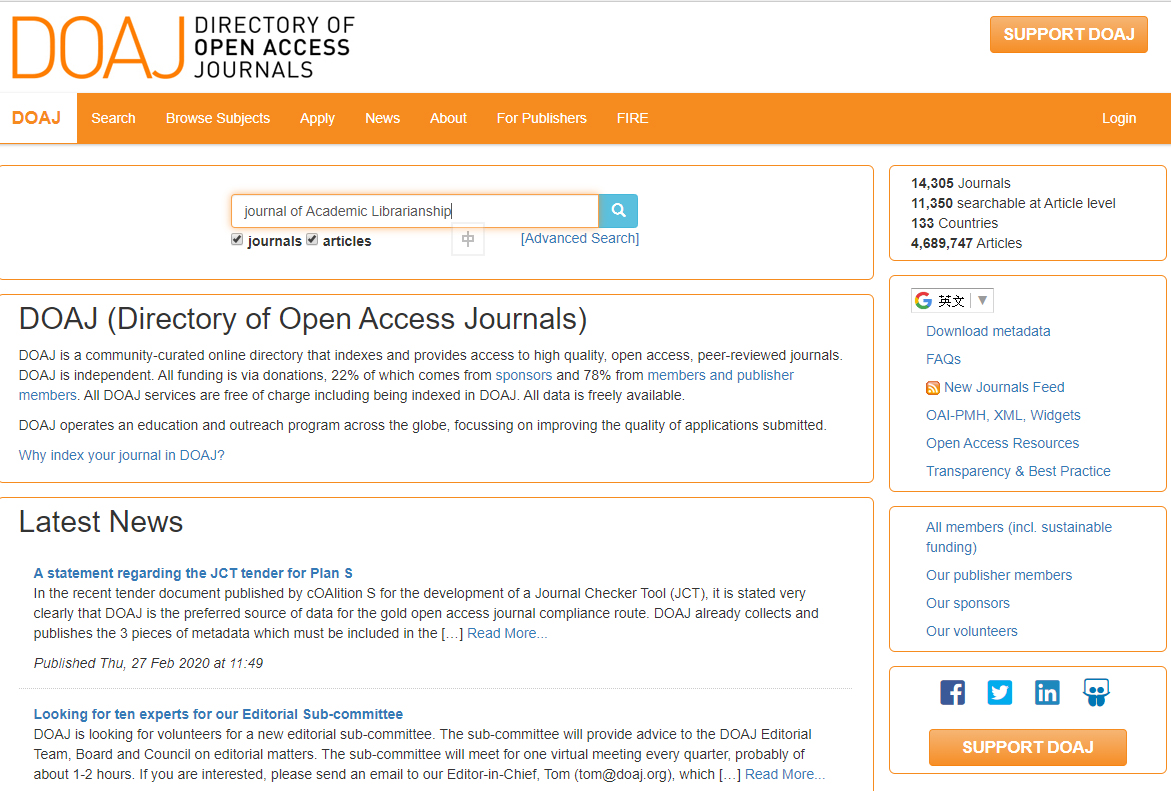Viewport: 1171px width, 791px height.
Task: Open DOAJ Facebook page icon
Action: coord(952,692)
